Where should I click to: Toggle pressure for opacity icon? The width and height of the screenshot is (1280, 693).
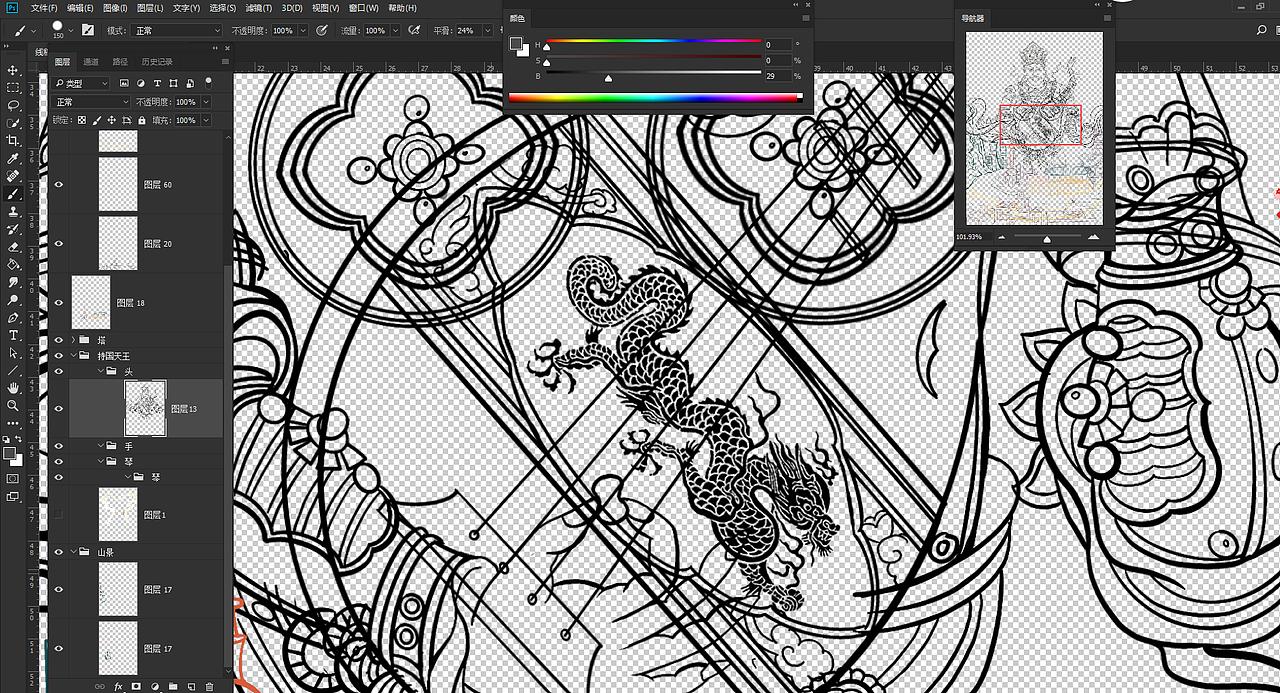pyautogui.click(x=322, y=31)
